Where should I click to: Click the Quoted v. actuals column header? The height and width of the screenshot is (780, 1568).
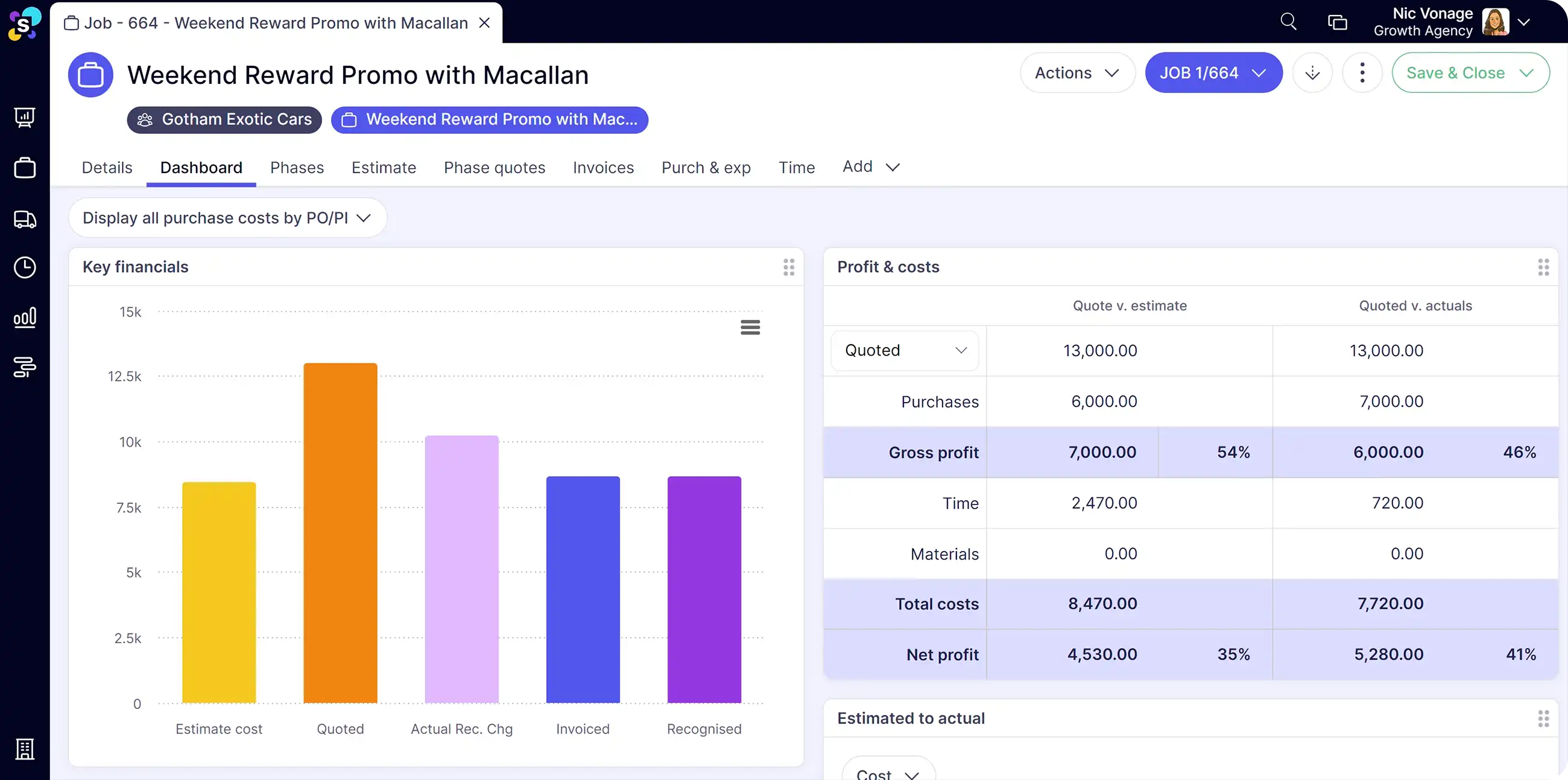click(x=1415, y=306)
